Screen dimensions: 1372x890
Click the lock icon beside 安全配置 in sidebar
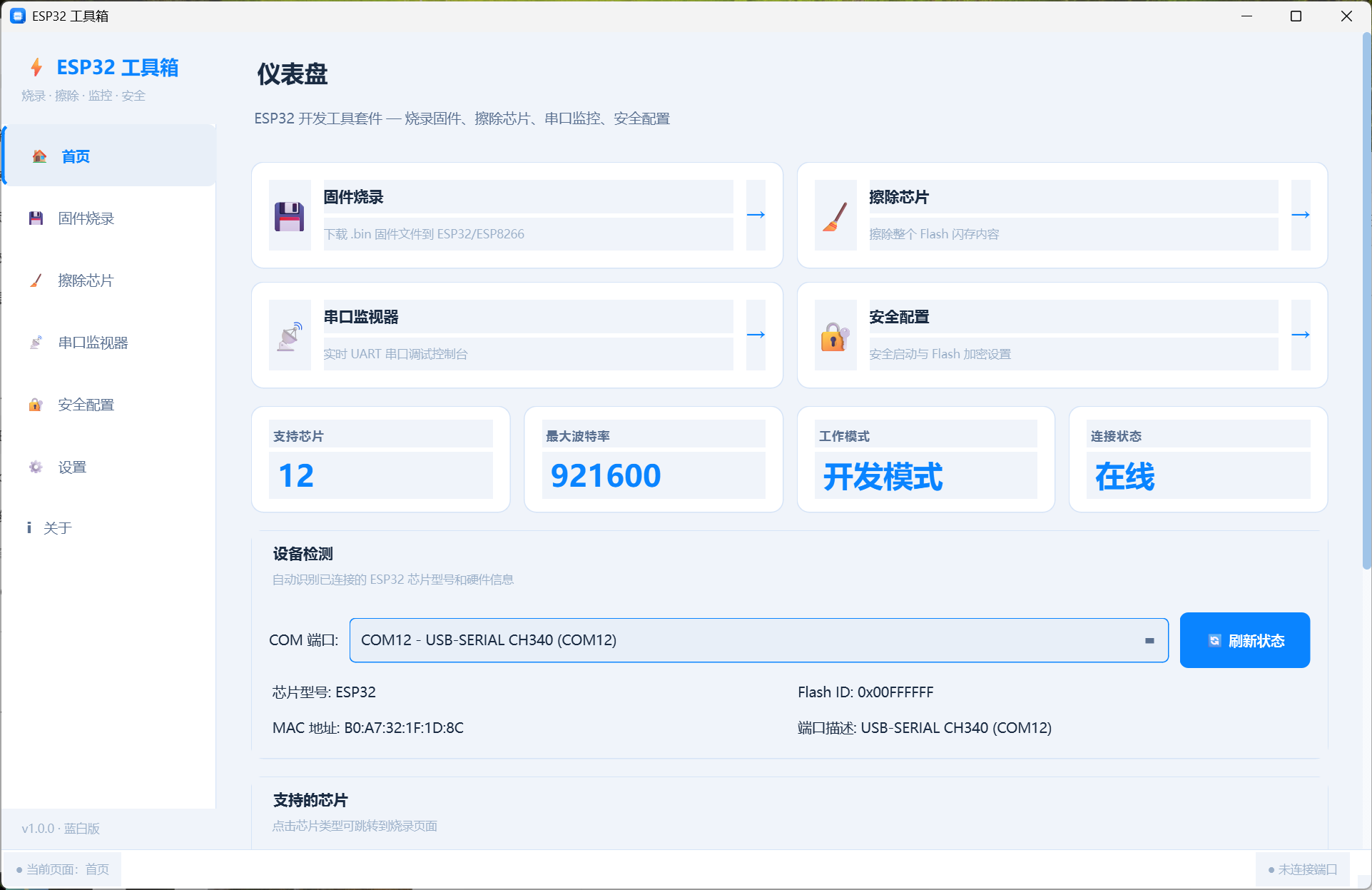point(36,405)
